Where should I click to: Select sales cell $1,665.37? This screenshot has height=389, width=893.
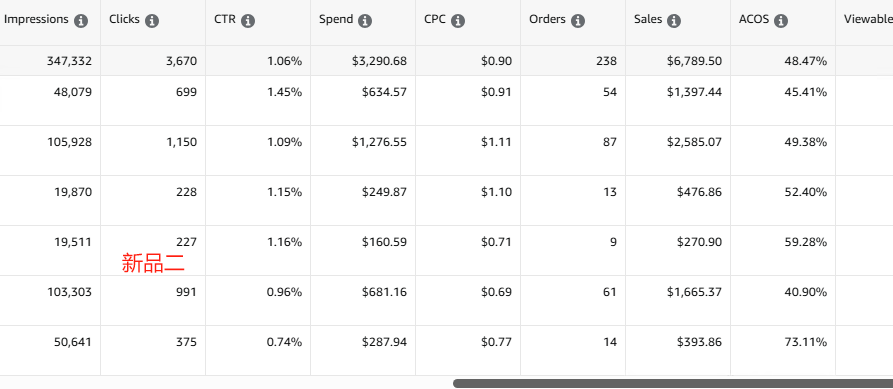click(695, 292)
